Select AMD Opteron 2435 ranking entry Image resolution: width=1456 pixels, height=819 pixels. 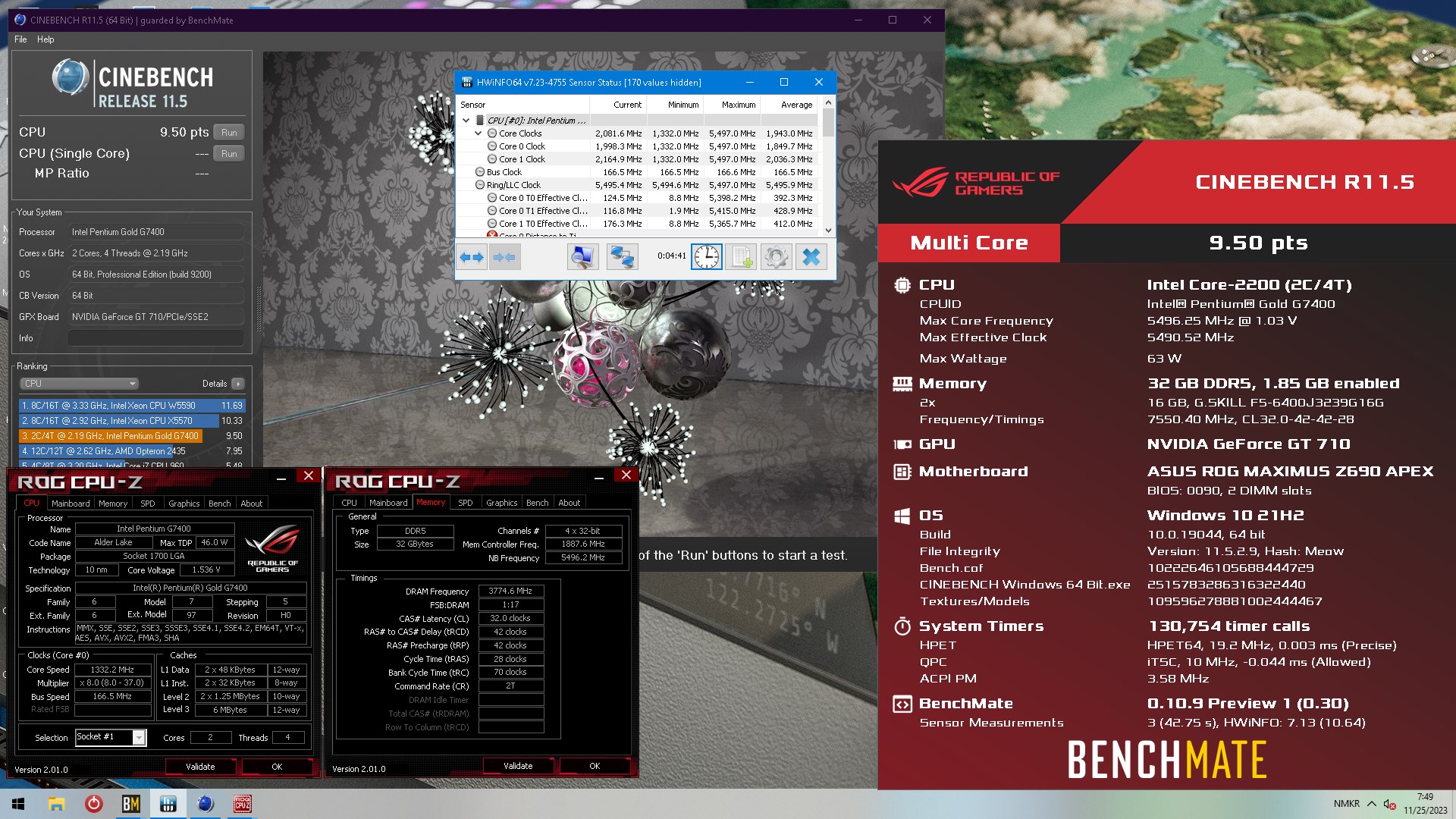(x=132, y=451)
